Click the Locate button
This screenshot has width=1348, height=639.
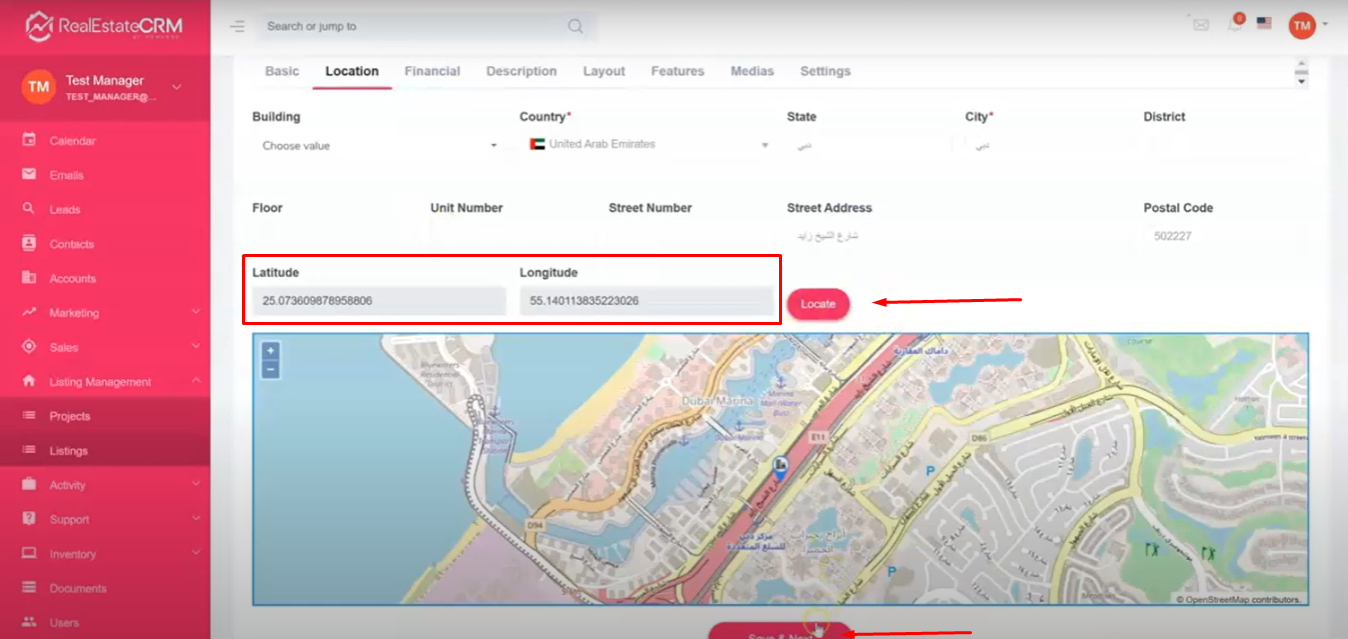pyautogui.click(x=818, y=304)
